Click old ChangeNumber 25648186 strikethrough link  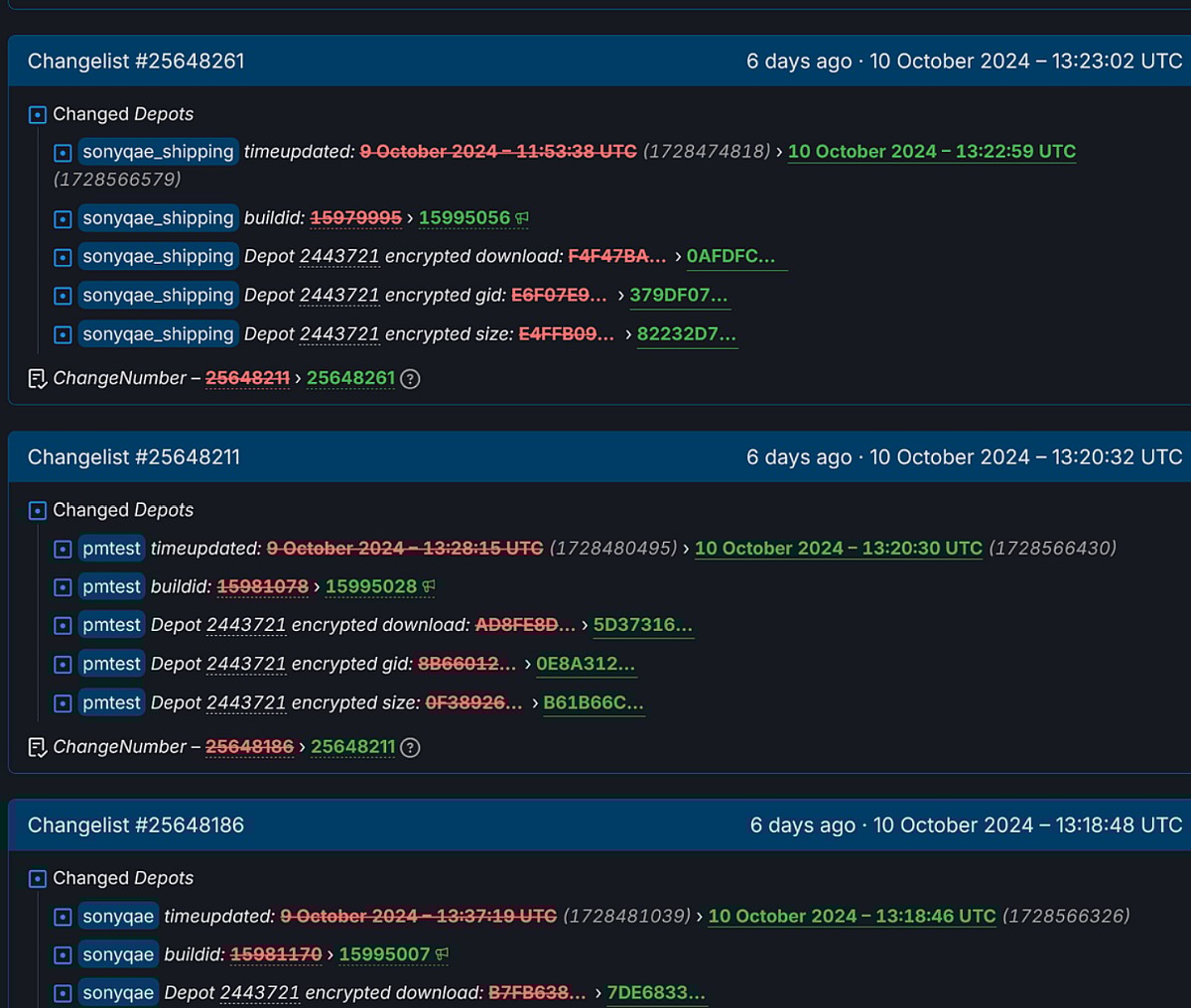[x=249, y=747]
